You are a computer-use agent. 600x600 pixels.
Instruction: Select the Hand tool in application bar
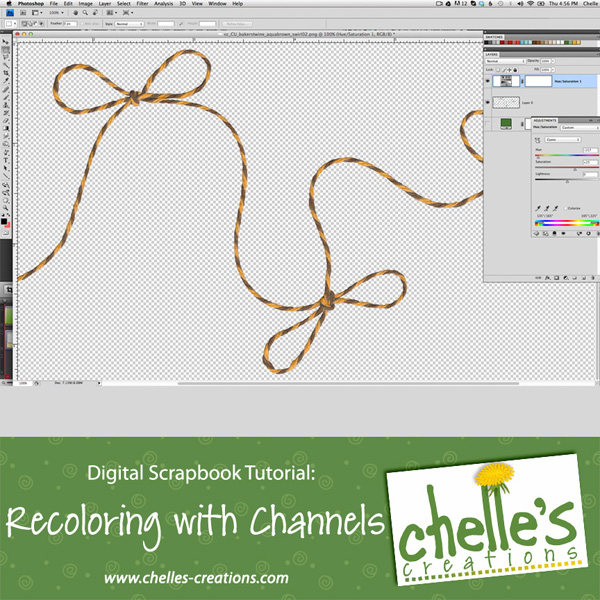click(x=75, y=13)
